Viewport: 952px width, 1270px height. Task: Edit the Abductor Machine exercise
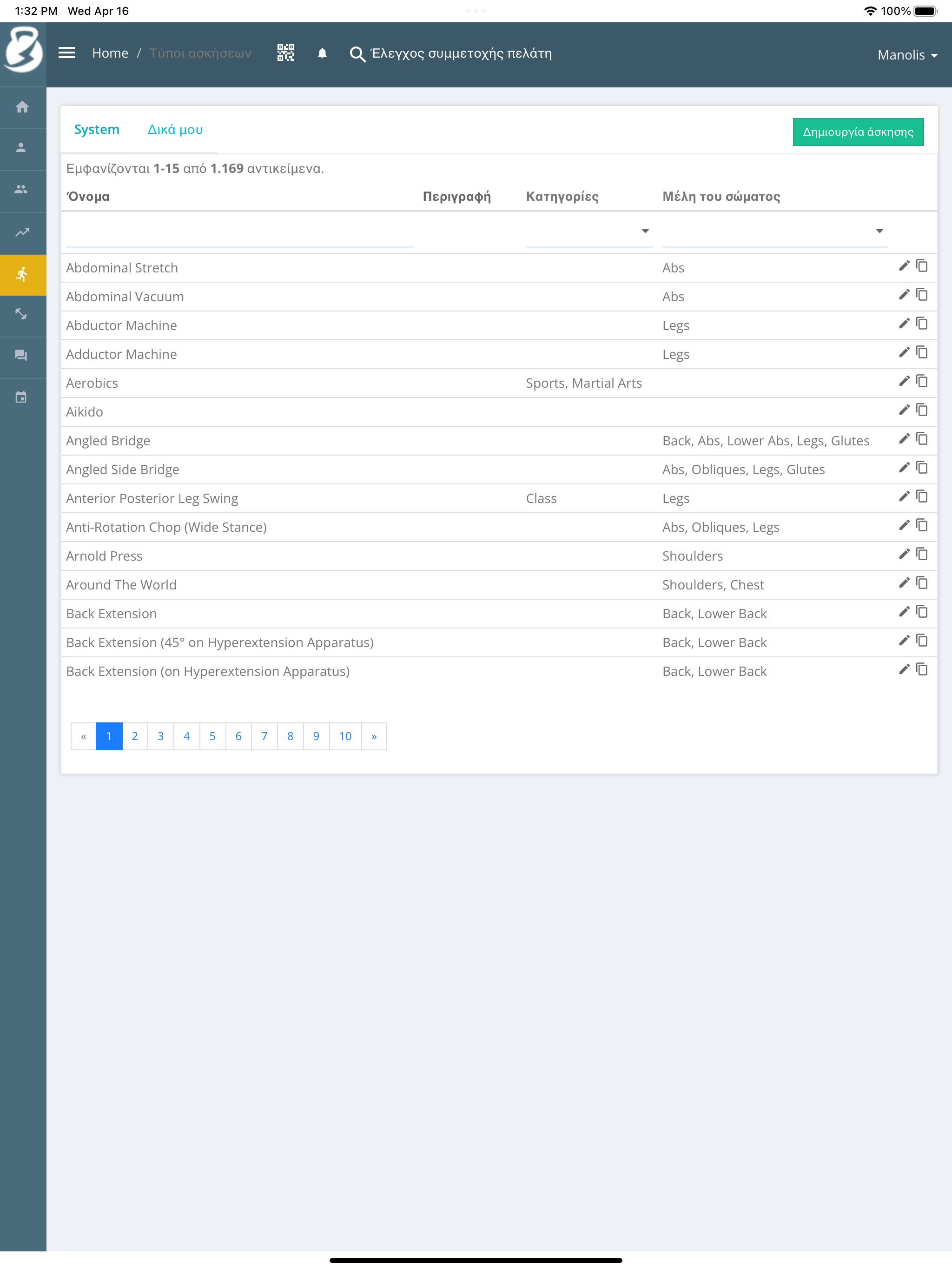click(x=904, y=323)
